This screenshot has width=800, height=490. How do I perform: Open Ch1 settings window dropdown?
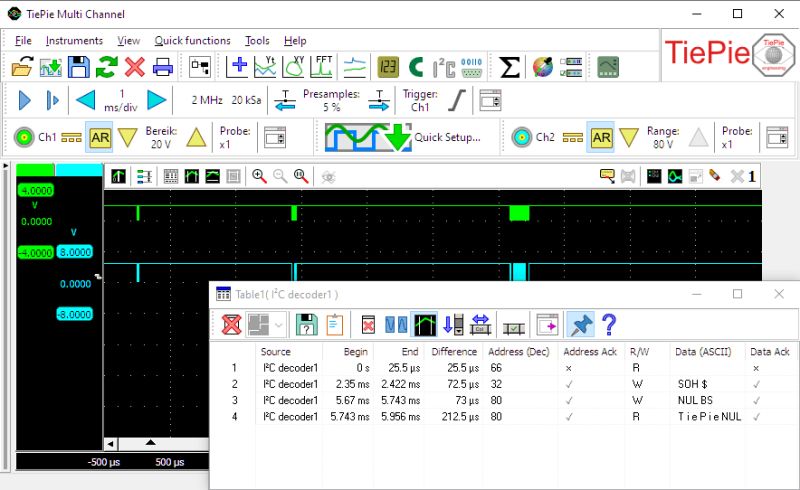tap(274, 137)
